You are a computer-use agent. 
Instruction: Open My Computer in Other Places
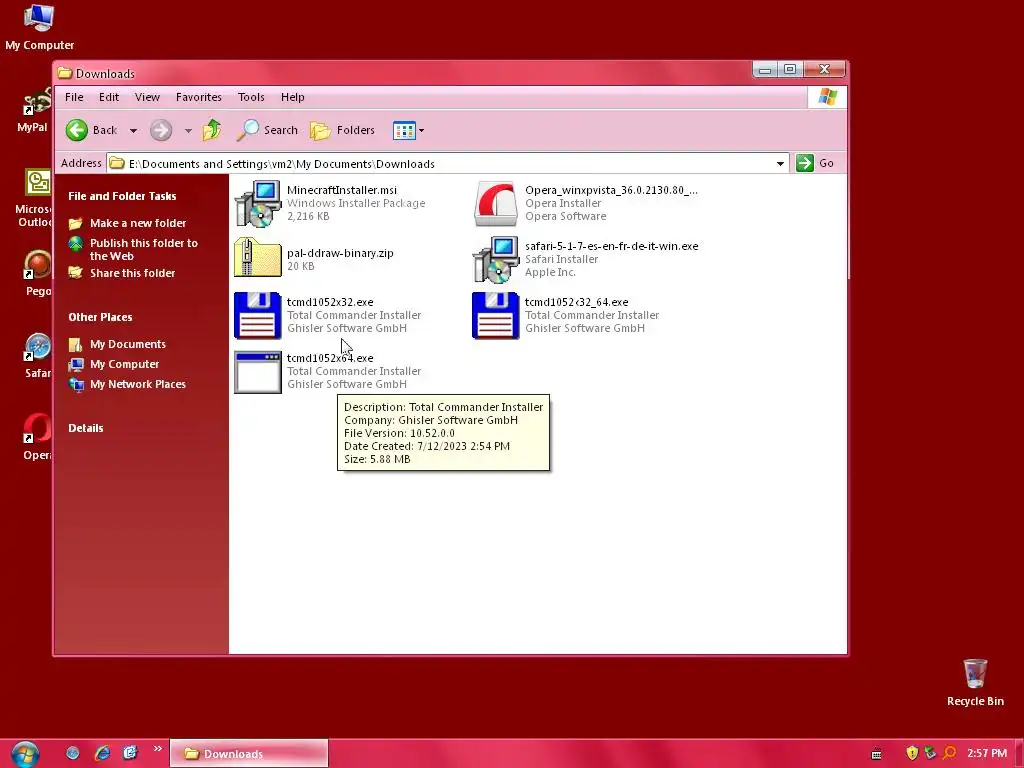coord(124,364)
